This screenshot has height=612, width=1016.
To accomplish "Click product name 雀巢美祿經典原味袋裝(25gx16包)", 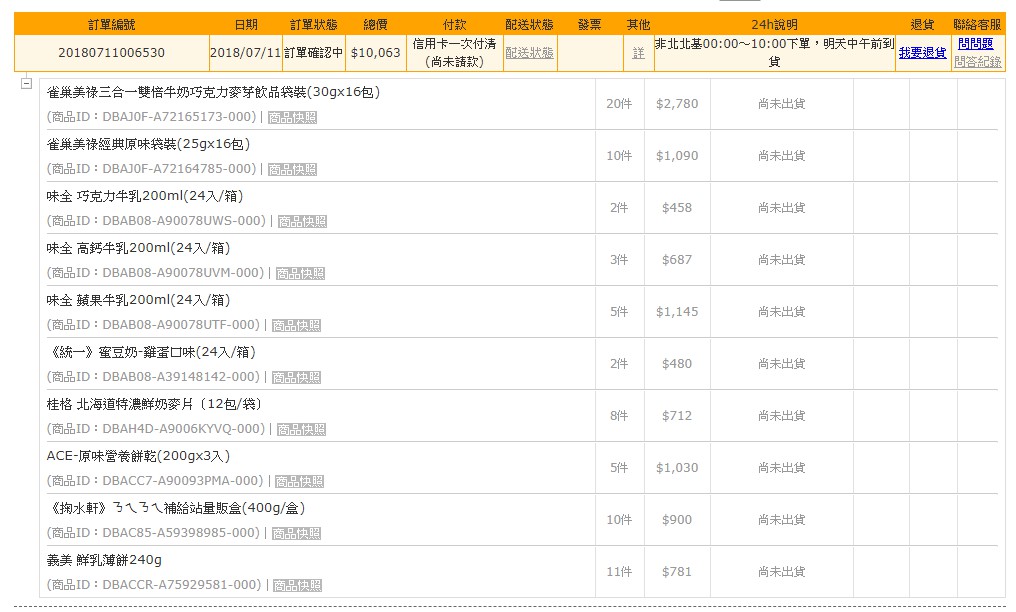I will pyautogui.click(x=148, y=144).
